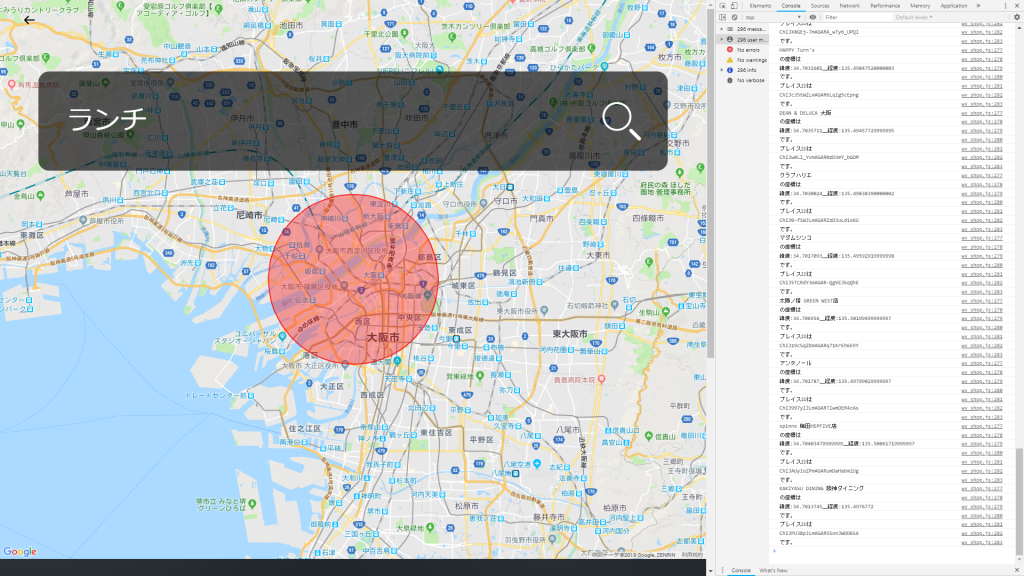Open source link beside 'アンテノール' log
Screen dimensions: 1024x576
tap(982, 363)
